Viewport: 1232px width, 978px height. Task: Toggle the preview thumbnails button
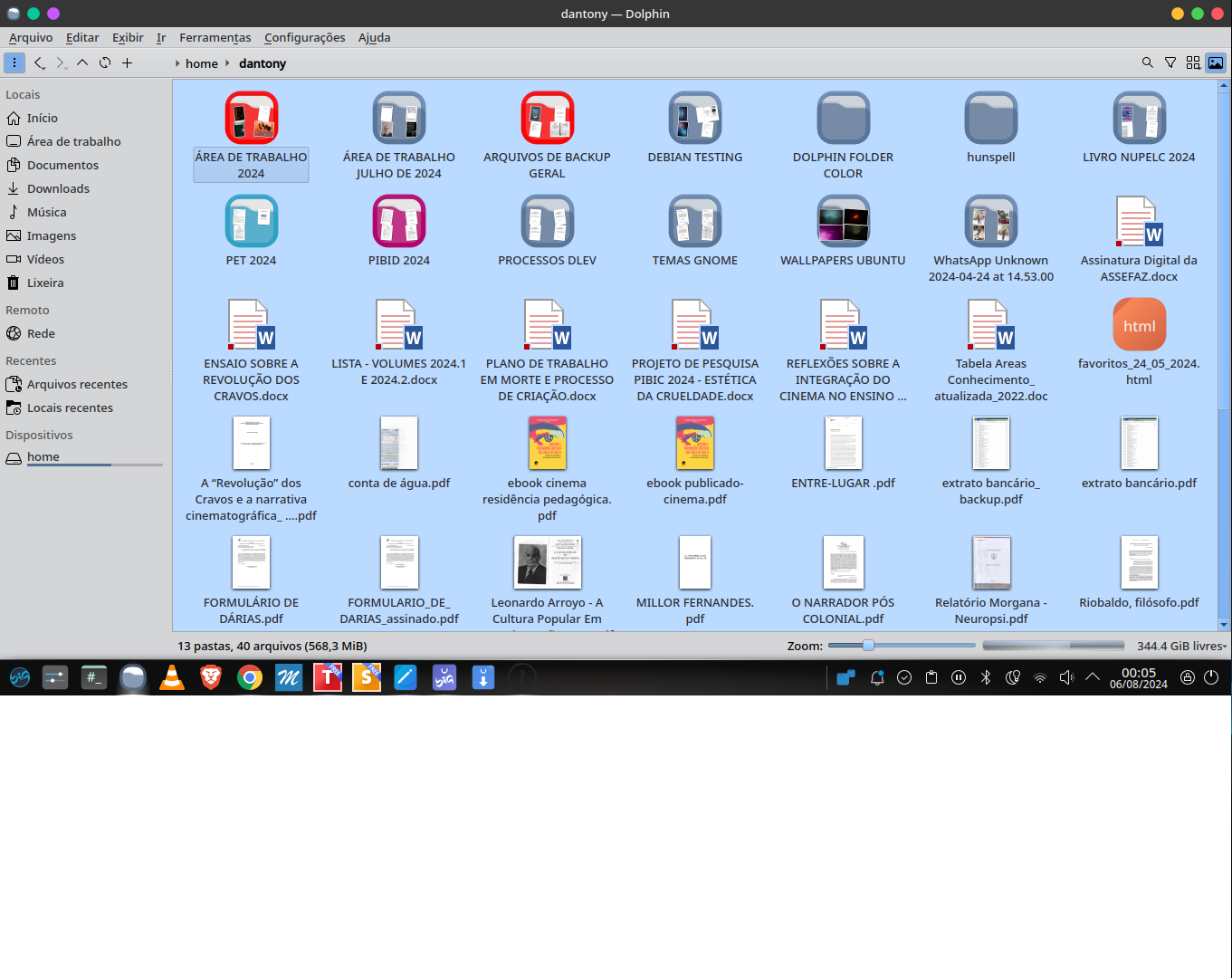(1216, 62)
